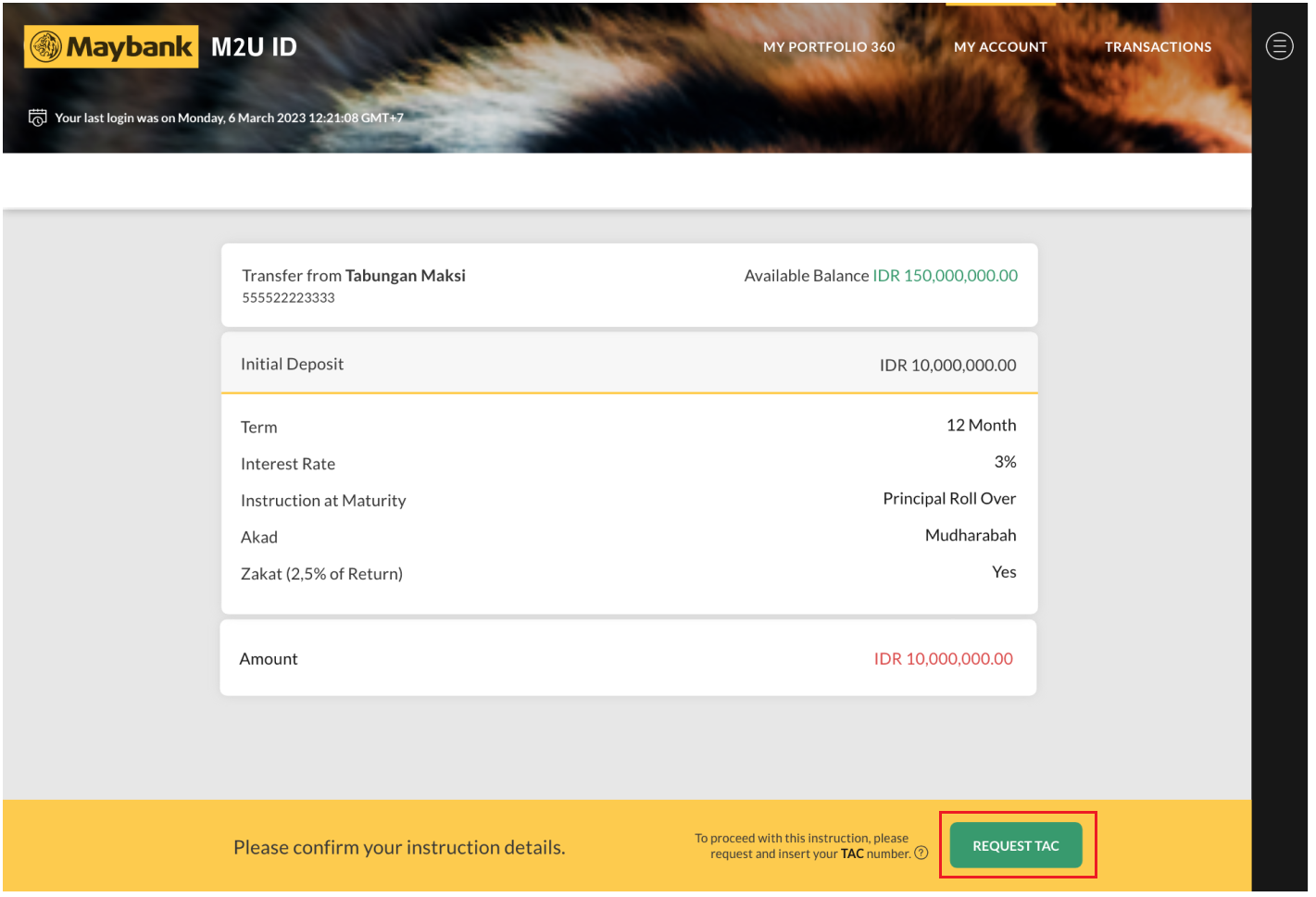Click the M2U ID title

pos(254,47)
